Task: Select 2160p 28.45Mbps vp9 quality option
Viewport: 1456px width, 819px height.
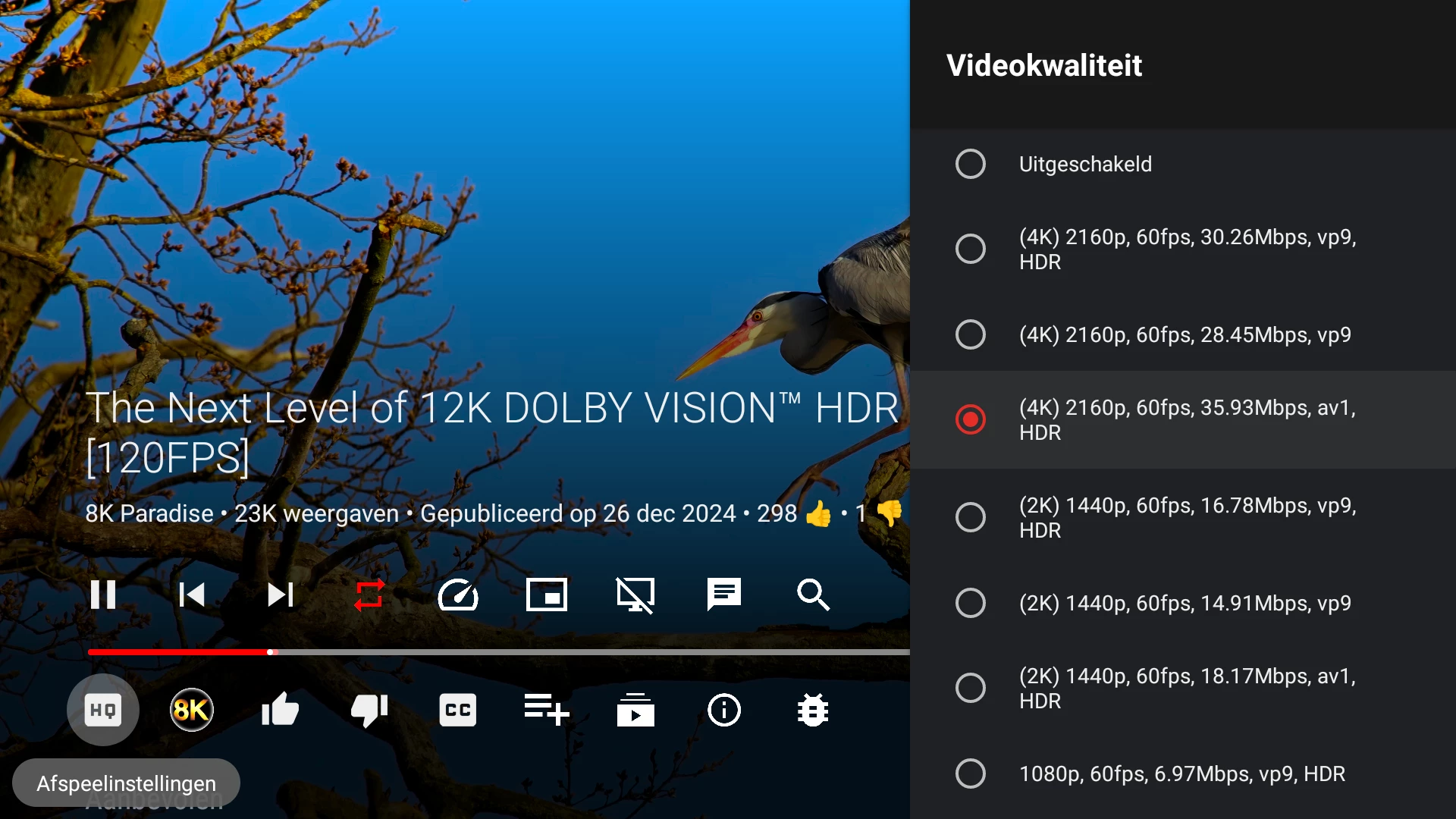Action: (971, 334)
